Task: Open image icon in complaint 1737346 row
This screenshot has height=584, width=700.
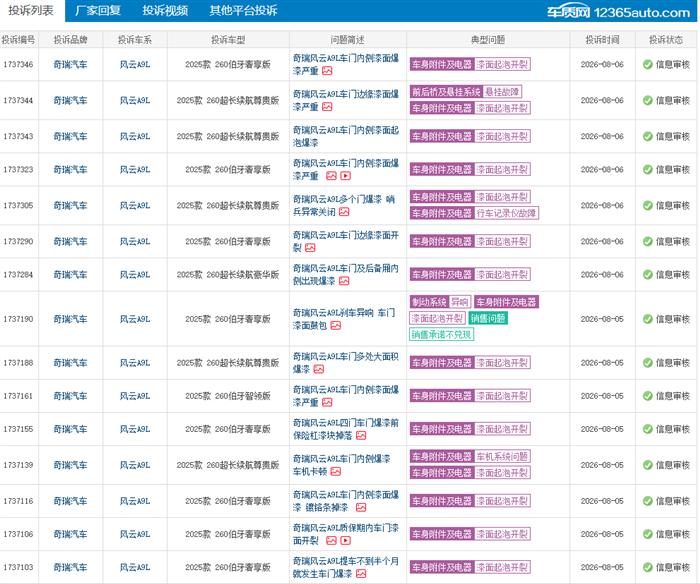Action: coord(327,71)
